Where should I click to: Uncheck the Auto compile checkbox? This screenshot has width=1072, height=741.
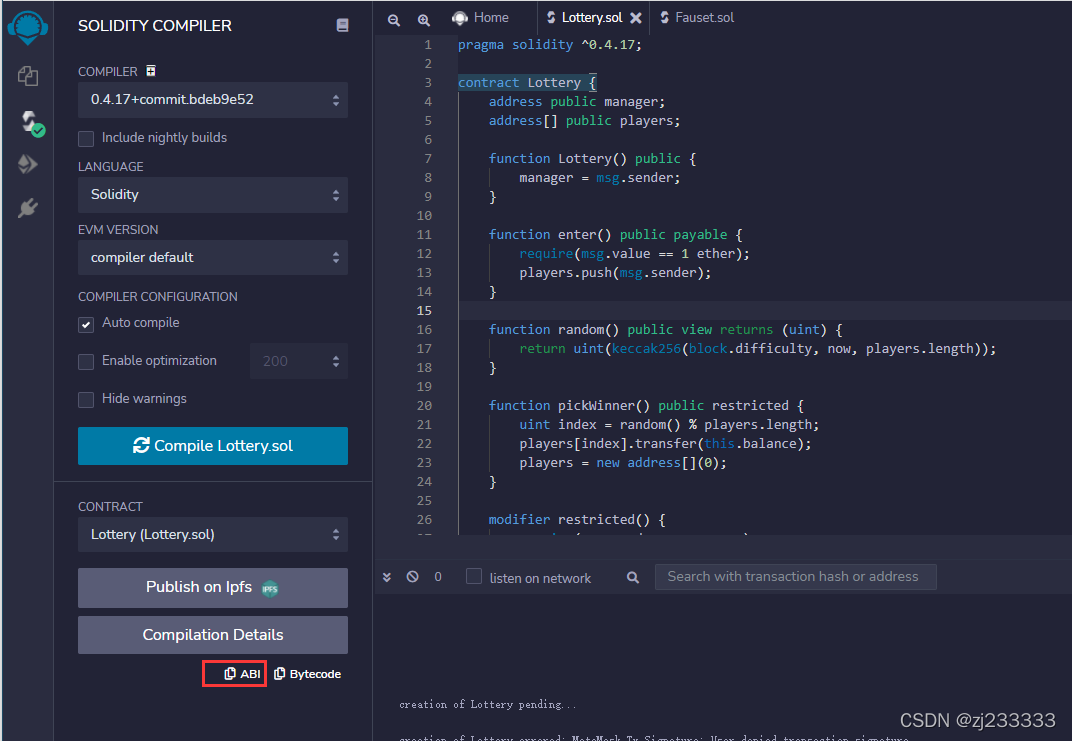[86, 324]
